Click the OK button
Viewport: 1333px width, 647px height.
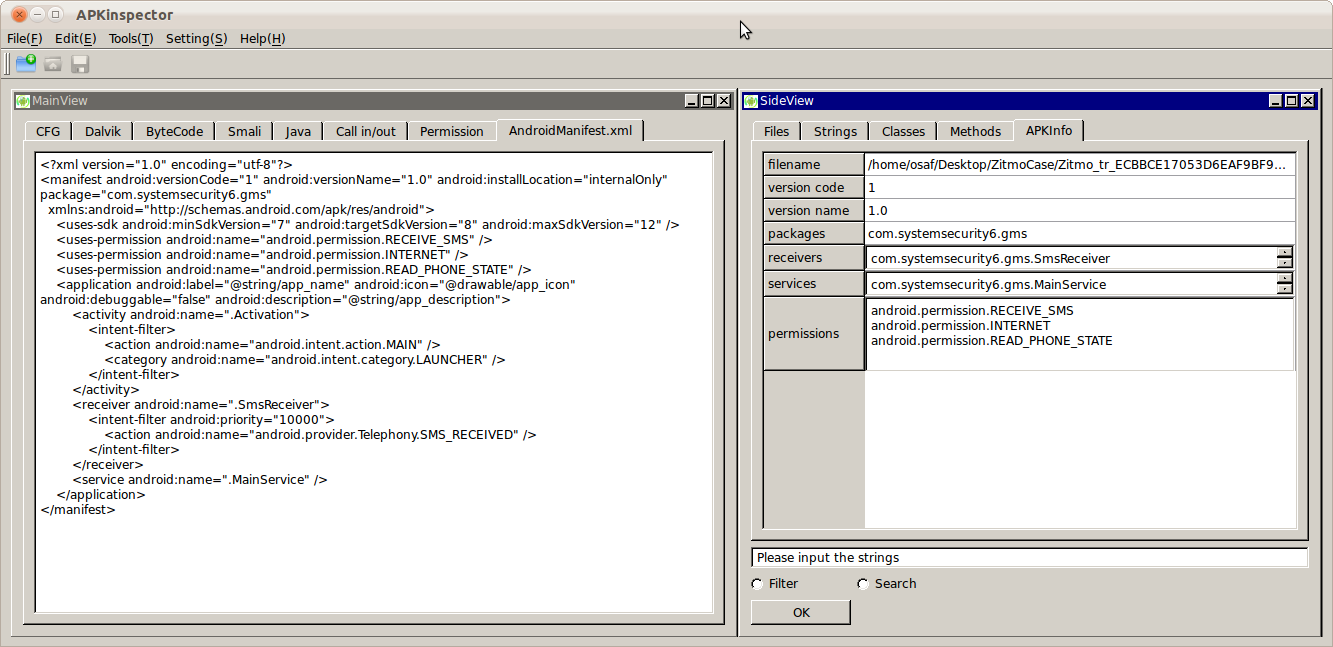pyautogui.click(x=801, y=612)
